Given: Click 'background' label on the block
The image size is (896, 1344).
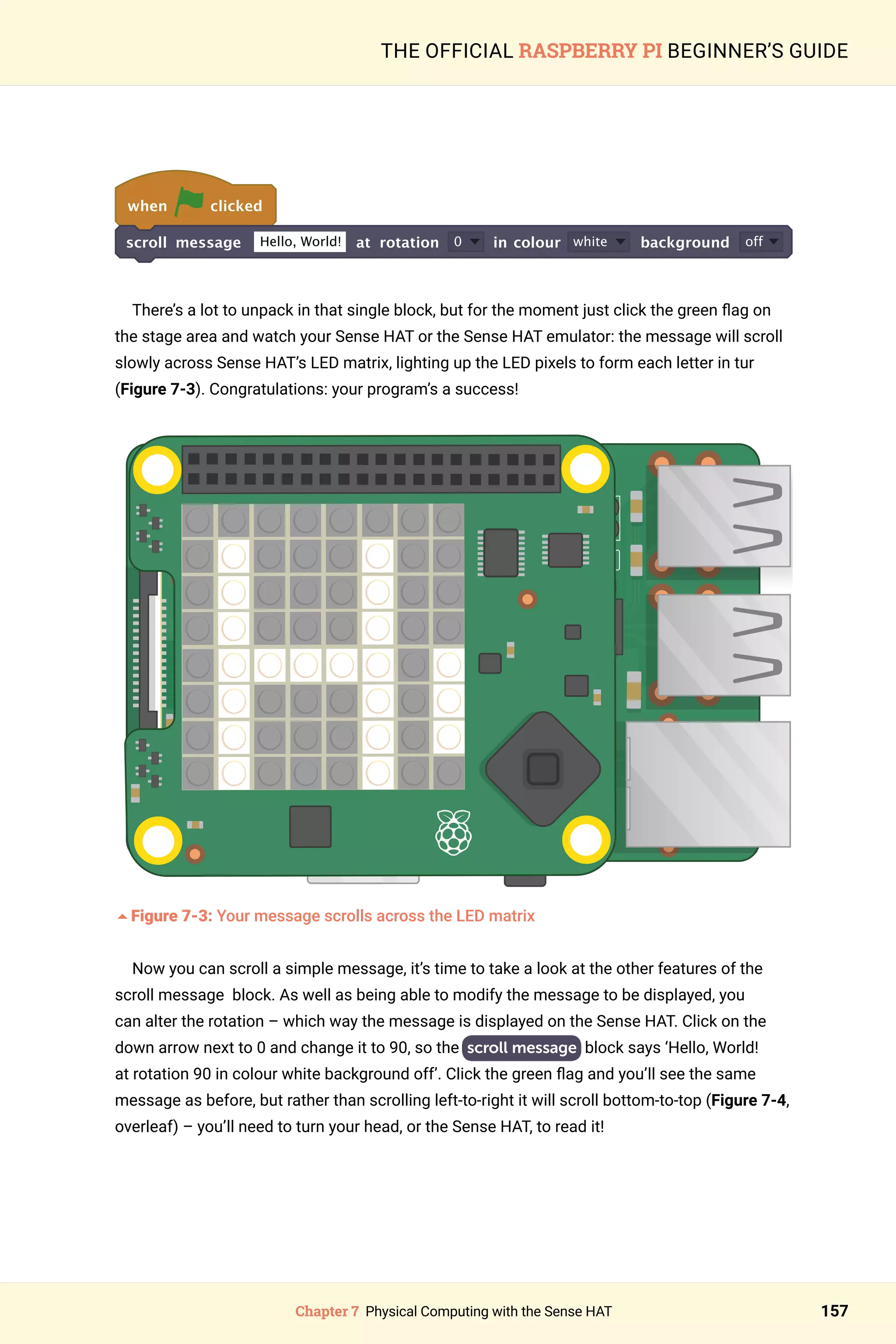Looking at the screenshot, I should [685, 243].
